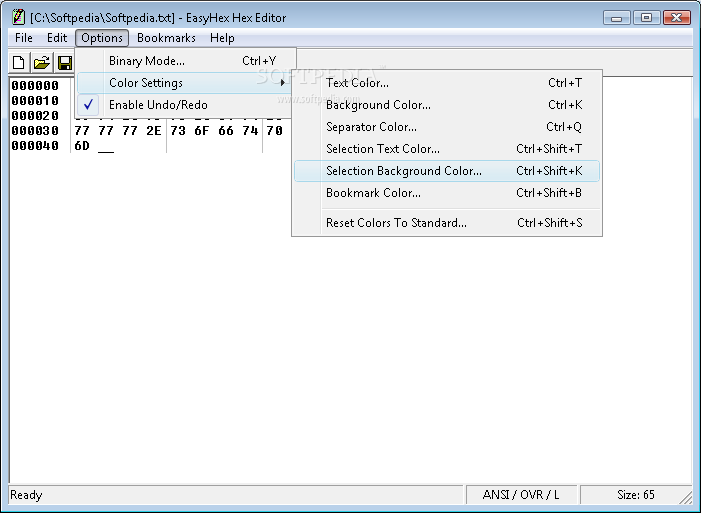Click offset 000040 in hex view
The image size is (701, 513).
click(35, 146)
